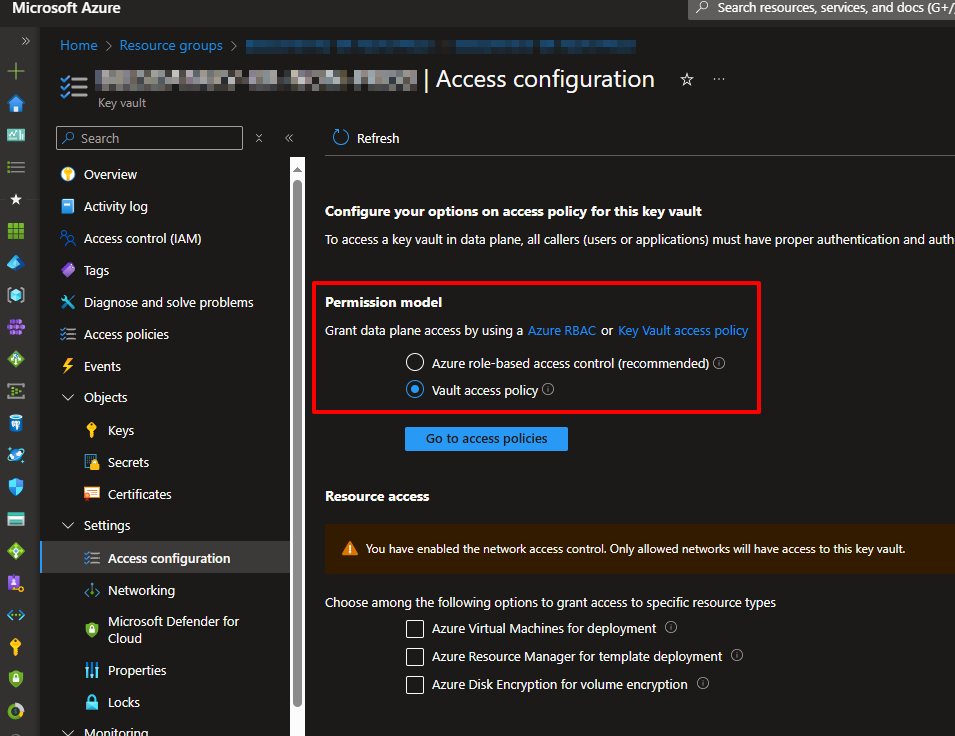Image resolution: width=955 pixels, height=736 pixels.
Task: Click the Events lightning icon
Action: 68,366
